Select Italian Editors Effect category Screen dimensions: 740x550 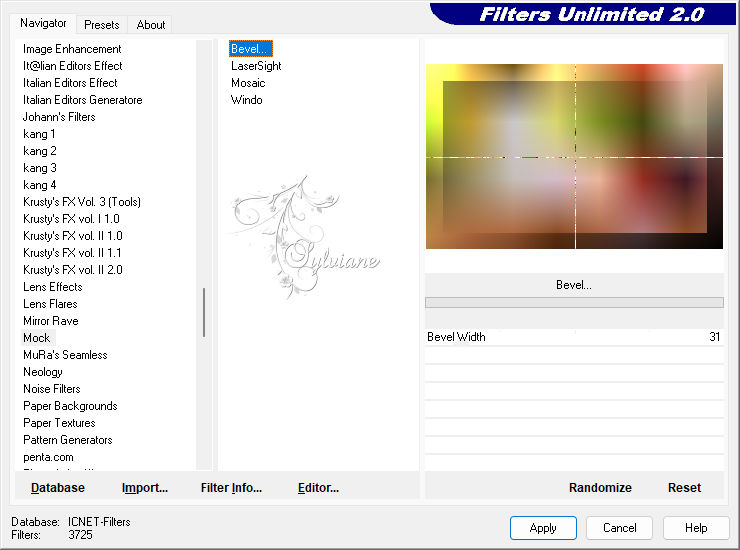tap(70, 83)
